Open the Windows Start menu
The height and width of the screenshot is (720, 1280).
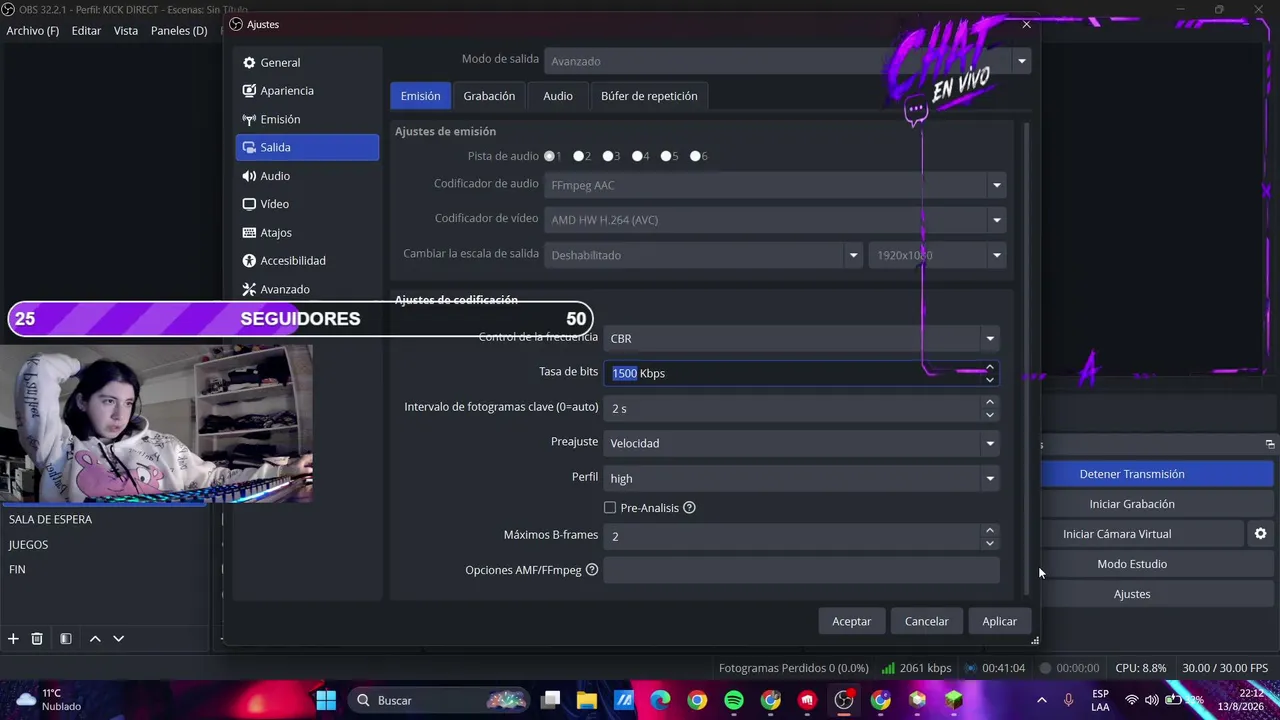pyautogui.click(x=326, y=700)
